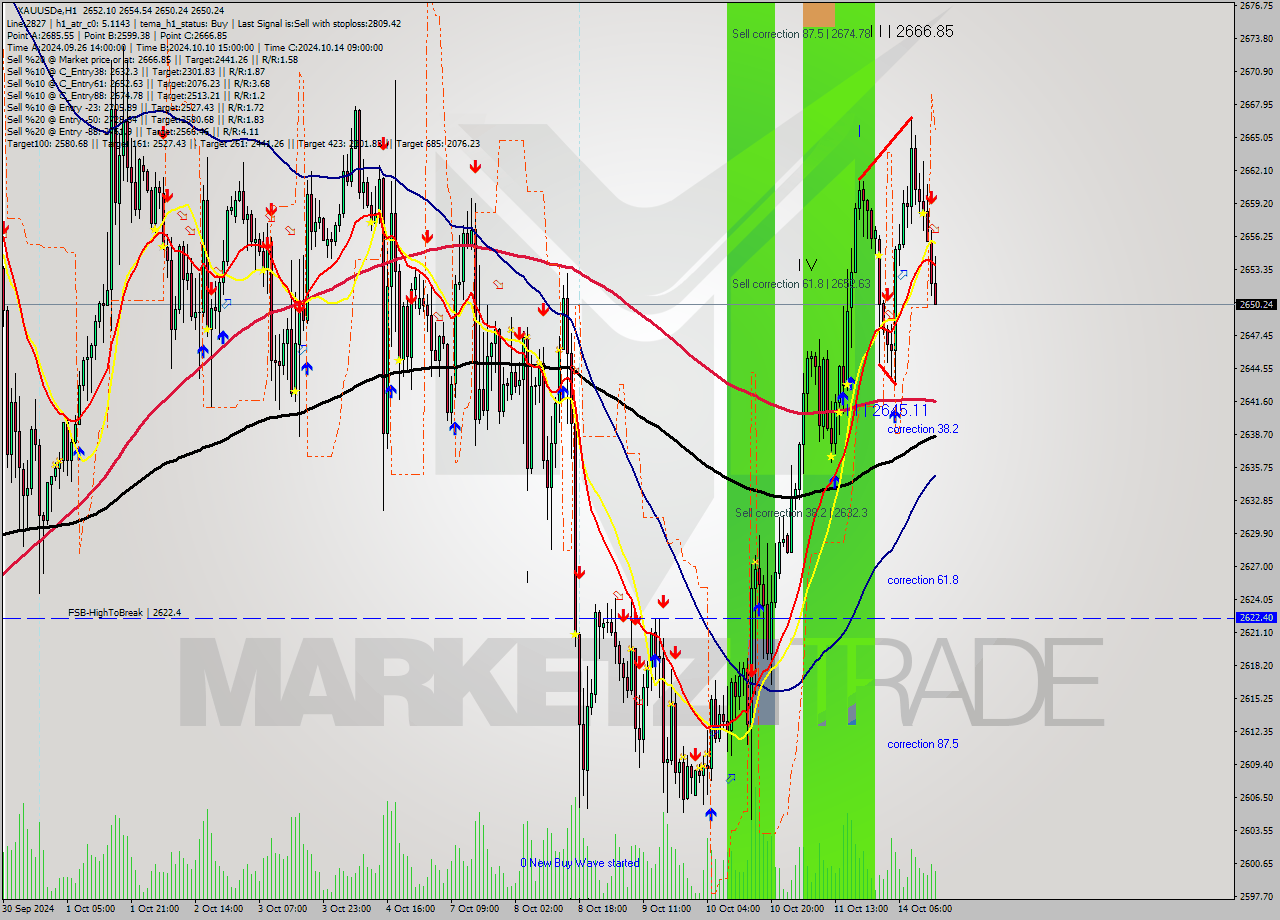1280x920 pixels.
Task: Click the blue 'correction 38.2' label
Action: tap(923, 429)
